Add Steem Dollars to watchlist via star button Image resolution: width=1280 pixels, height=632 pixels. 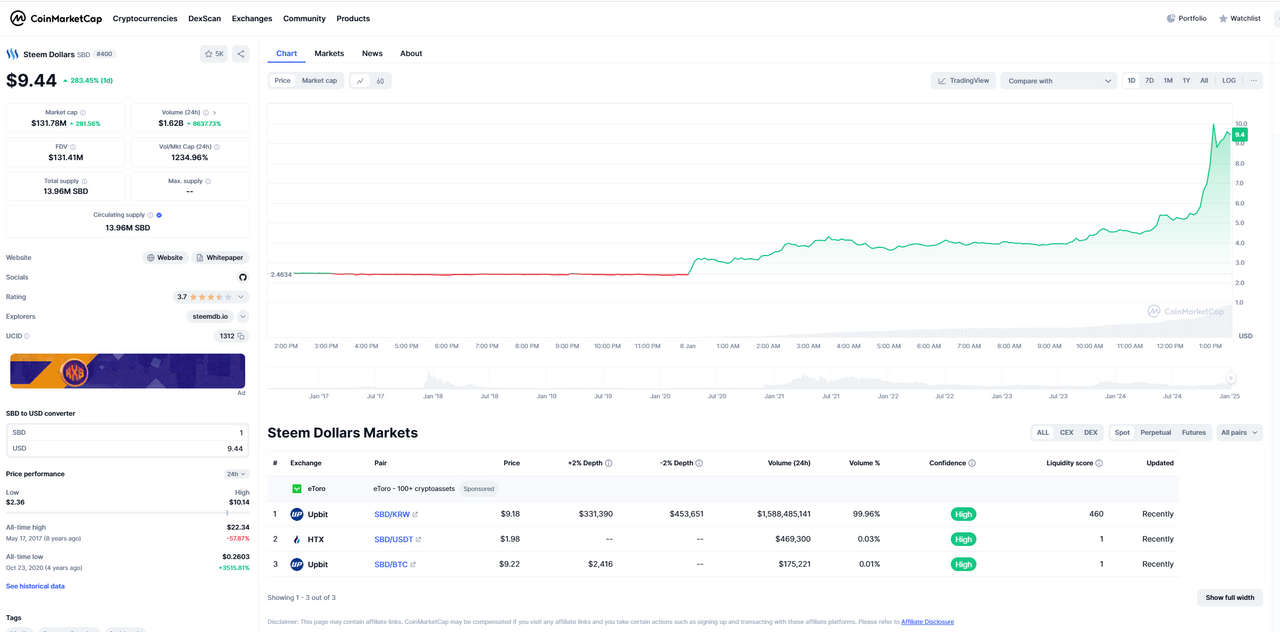coord(214,54)
